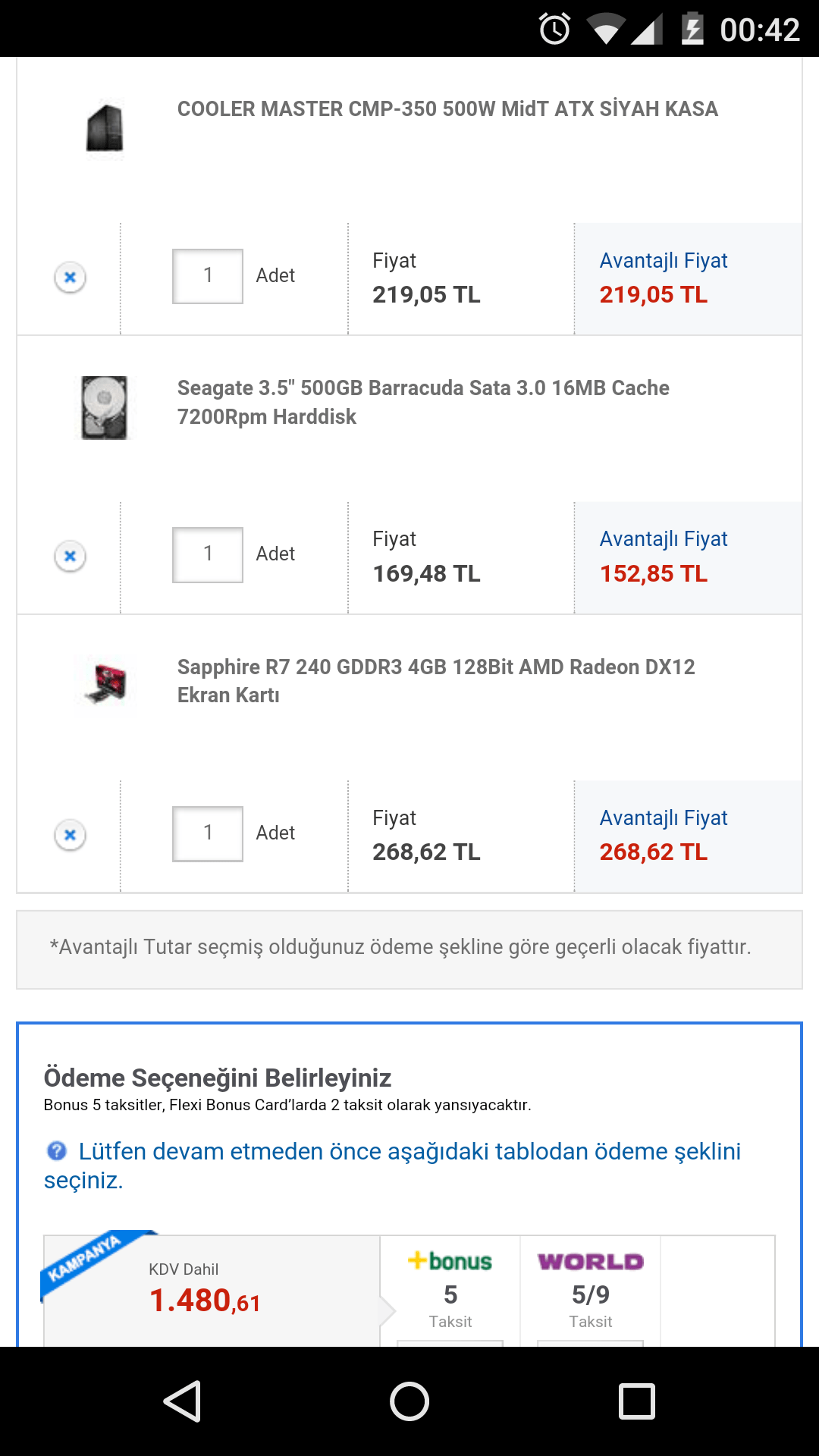819x1456 pixels.
Task: Remove the Cooler Master case from cart
Action: [70, 278]
